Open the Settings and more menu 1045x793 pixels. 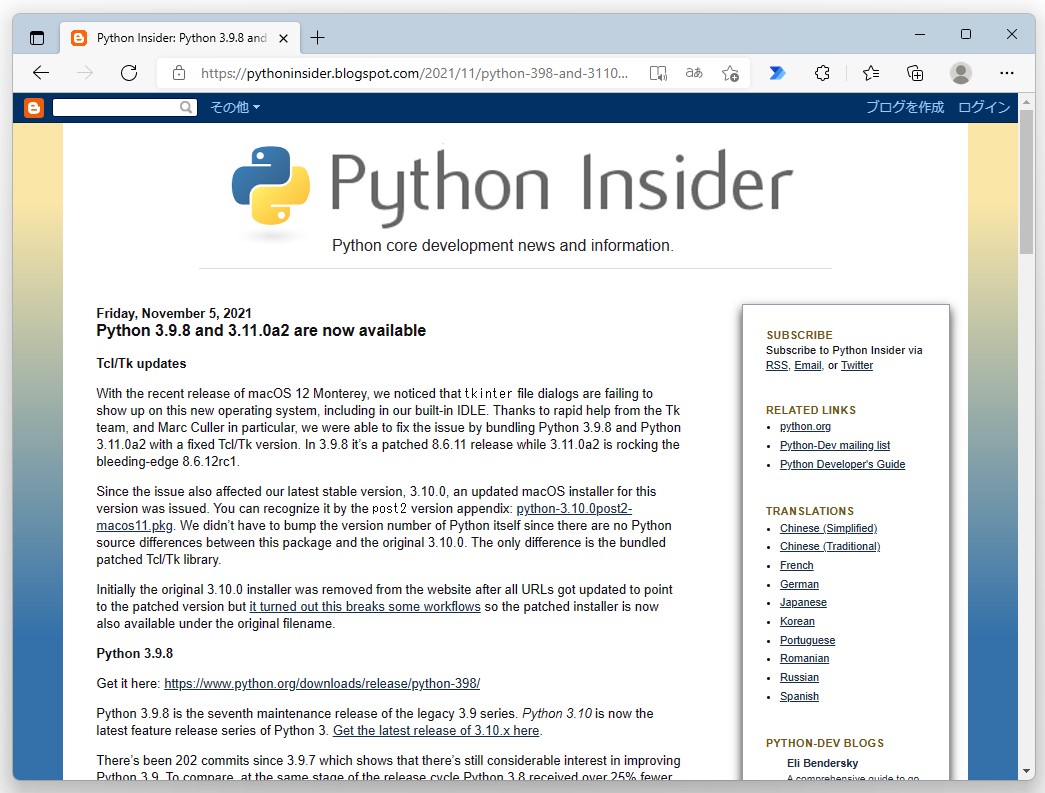[1007, 72]
